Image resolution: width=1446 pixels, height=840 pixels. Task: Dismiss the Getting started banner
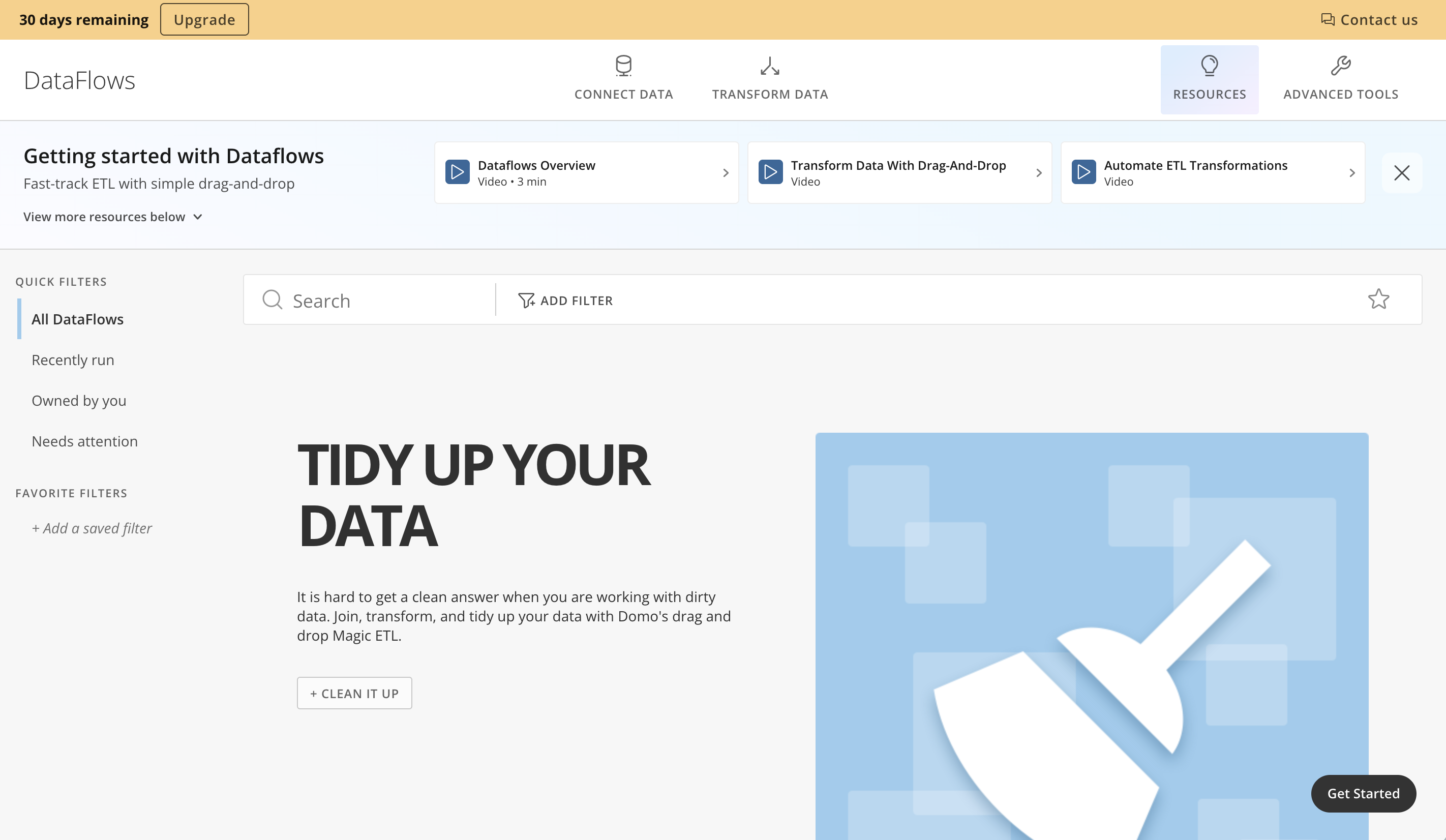coord(1401,173)
